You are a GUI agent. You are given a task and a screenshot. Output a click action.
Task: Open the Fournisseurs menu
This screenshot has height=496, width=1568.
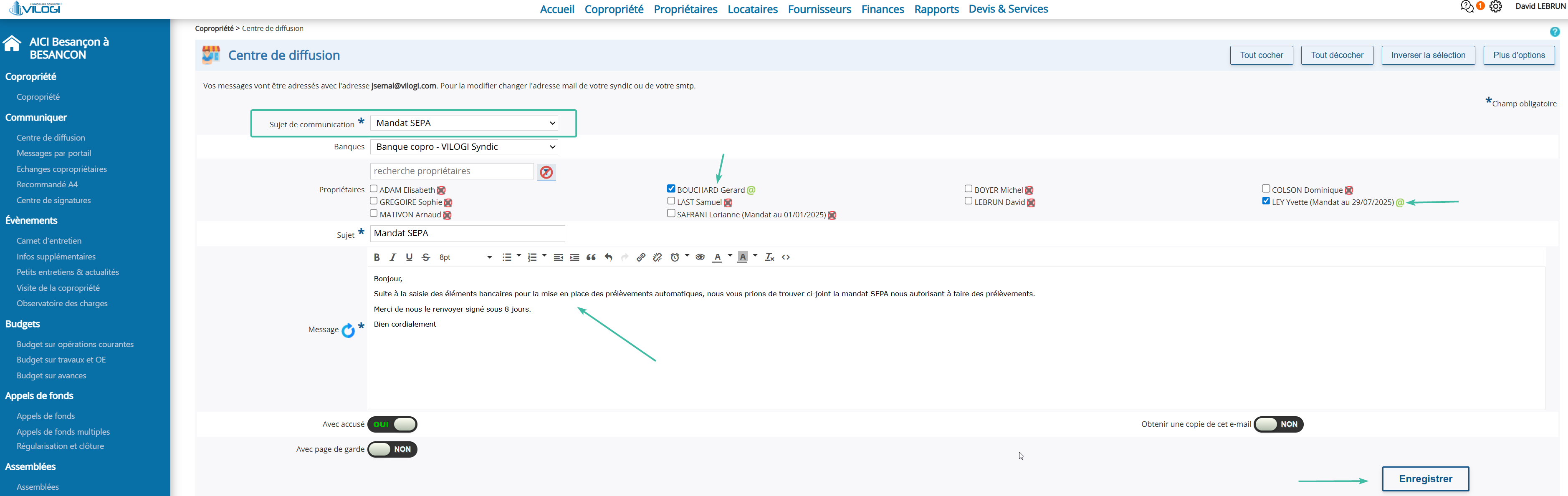(x=819, y=9)
